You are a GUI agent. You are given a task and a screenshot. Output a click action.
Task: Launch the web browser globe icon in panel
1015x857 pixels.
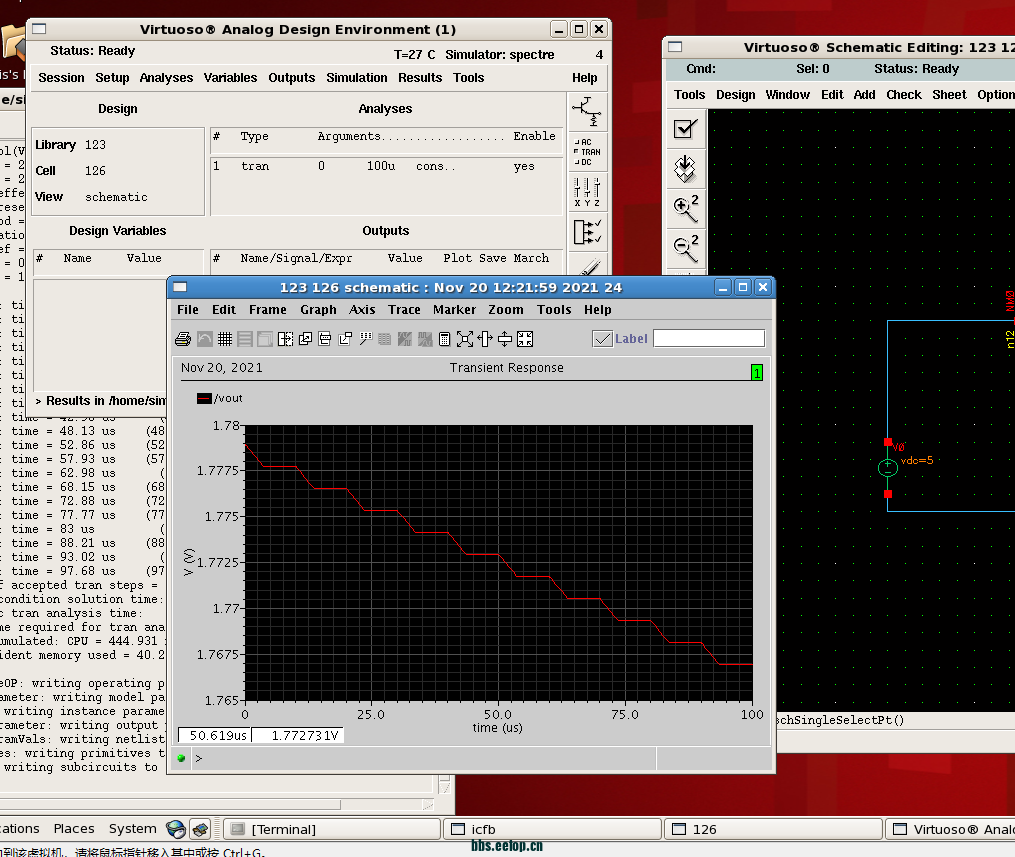176,829
